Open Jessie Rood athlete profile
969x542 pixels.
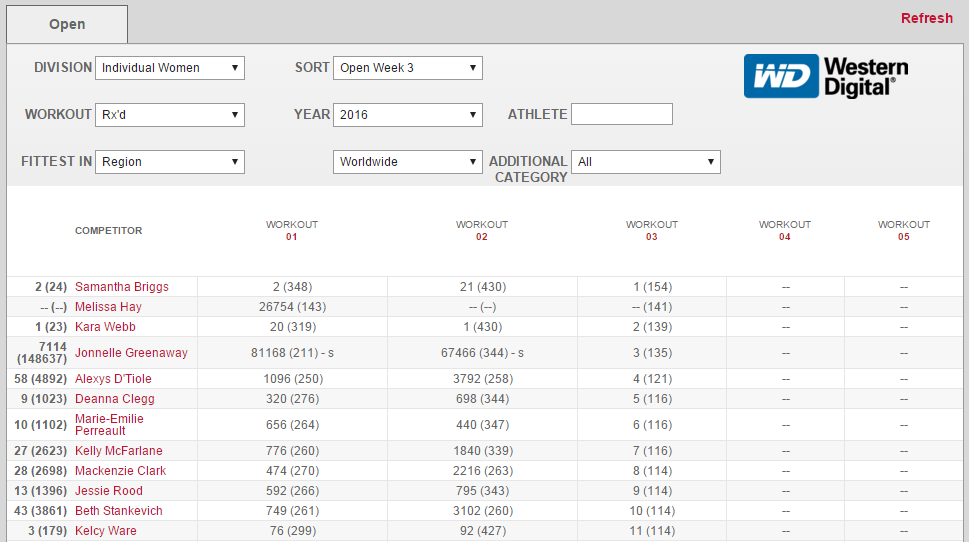pyautogui.click(x=109, y=491)
